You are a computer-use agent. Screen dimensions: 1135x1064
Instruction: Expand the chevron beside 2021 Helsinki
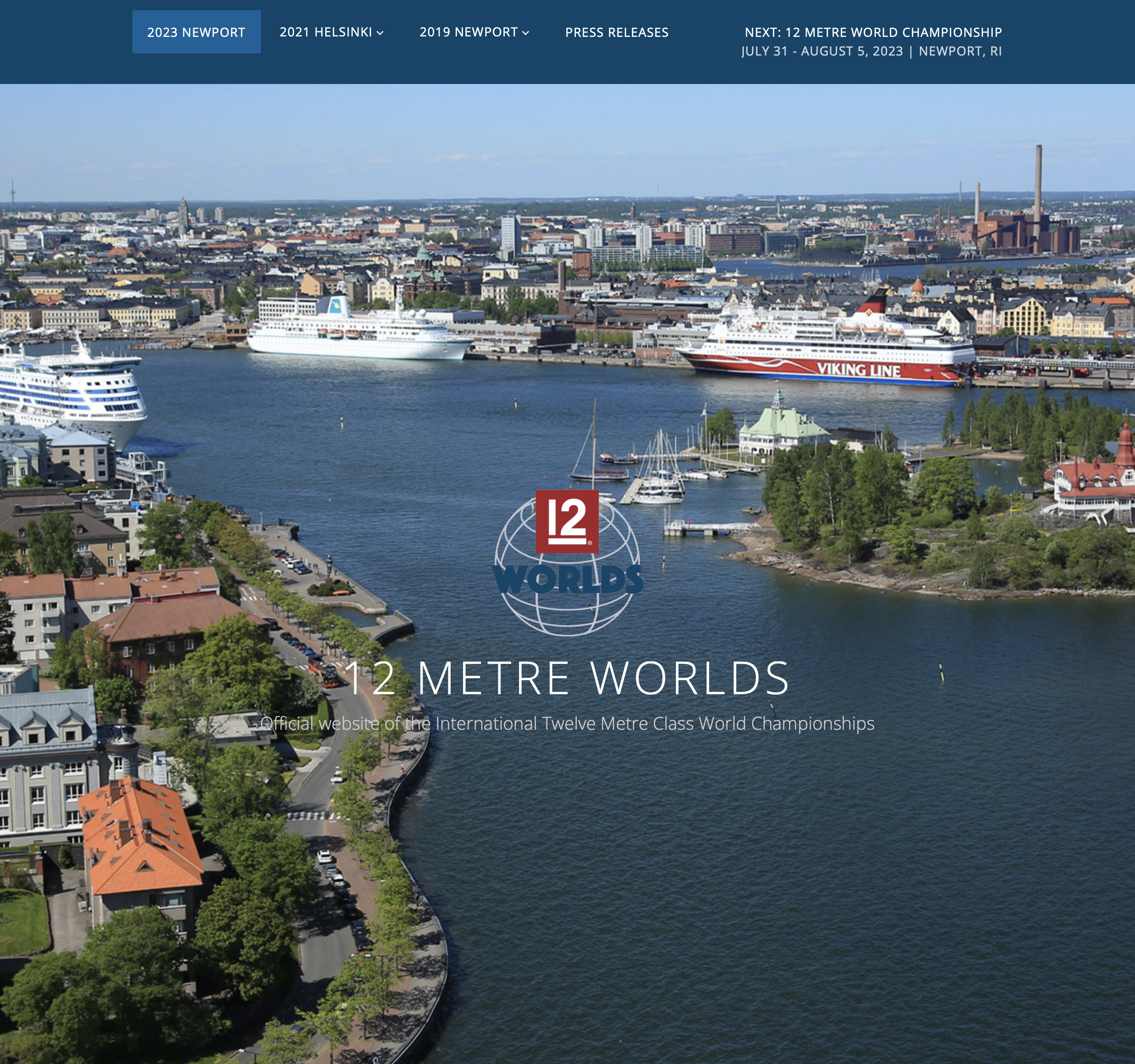[380, 33]
